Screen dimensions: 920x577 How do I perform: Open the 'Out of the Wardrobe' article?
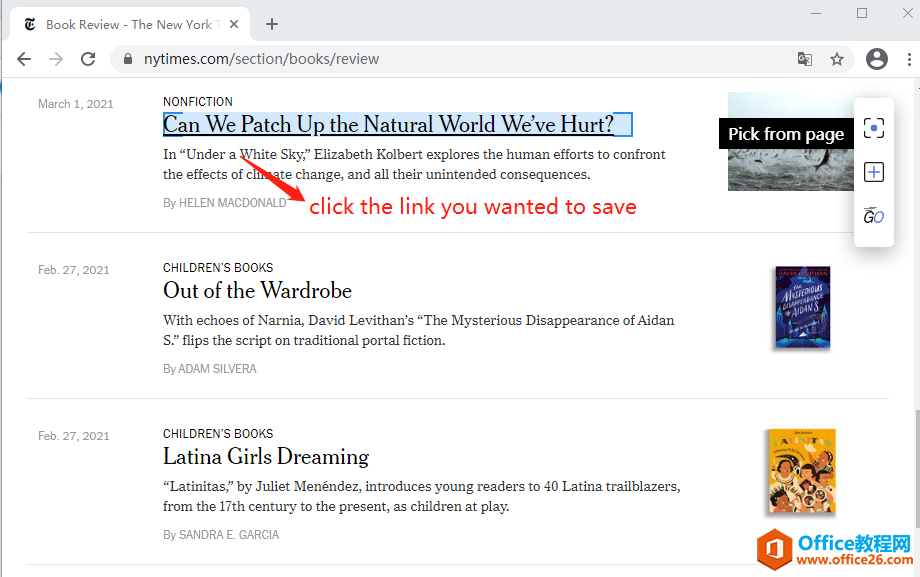click(258, 291)
